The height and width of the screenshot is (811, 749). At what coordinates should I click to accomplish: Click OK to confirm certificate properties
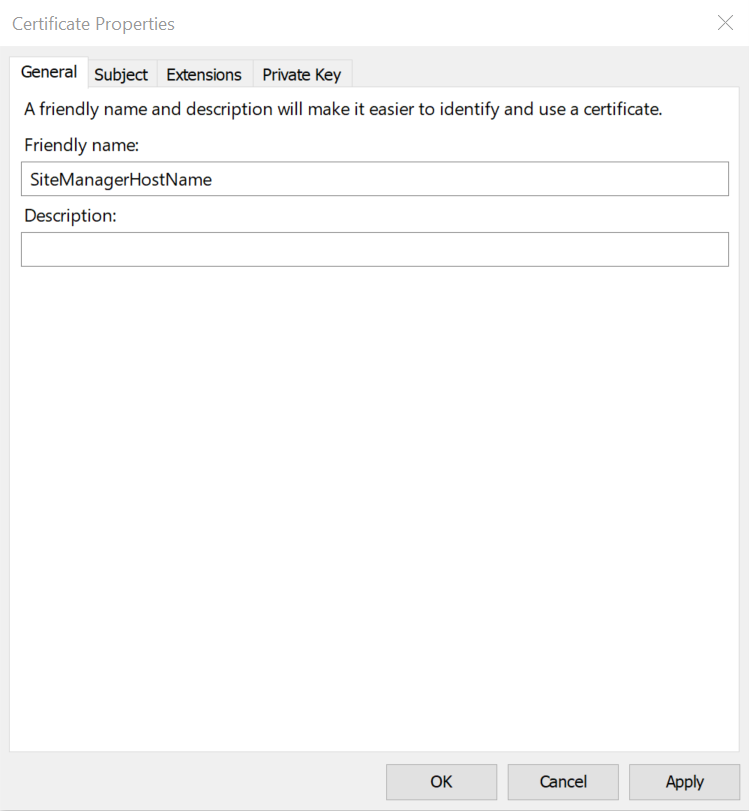[x=441, y=782]
